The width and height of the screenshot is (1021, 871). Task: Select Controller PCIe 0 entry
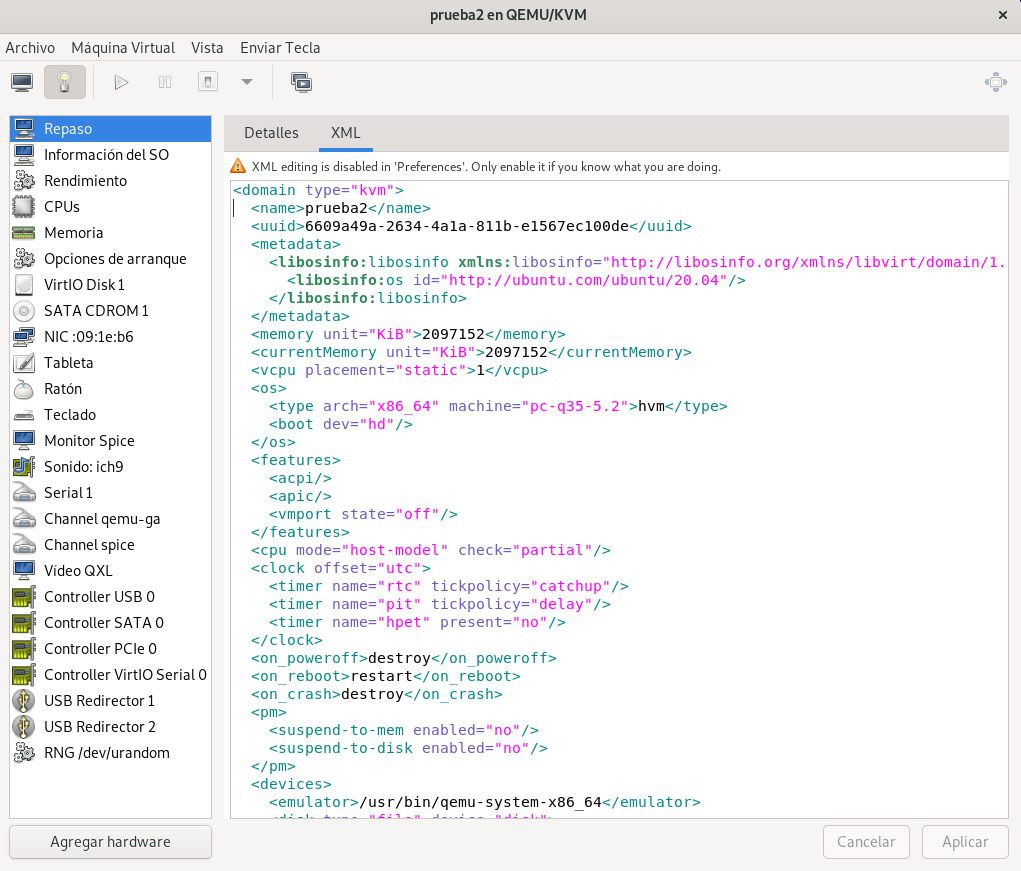tap(111, 649)
